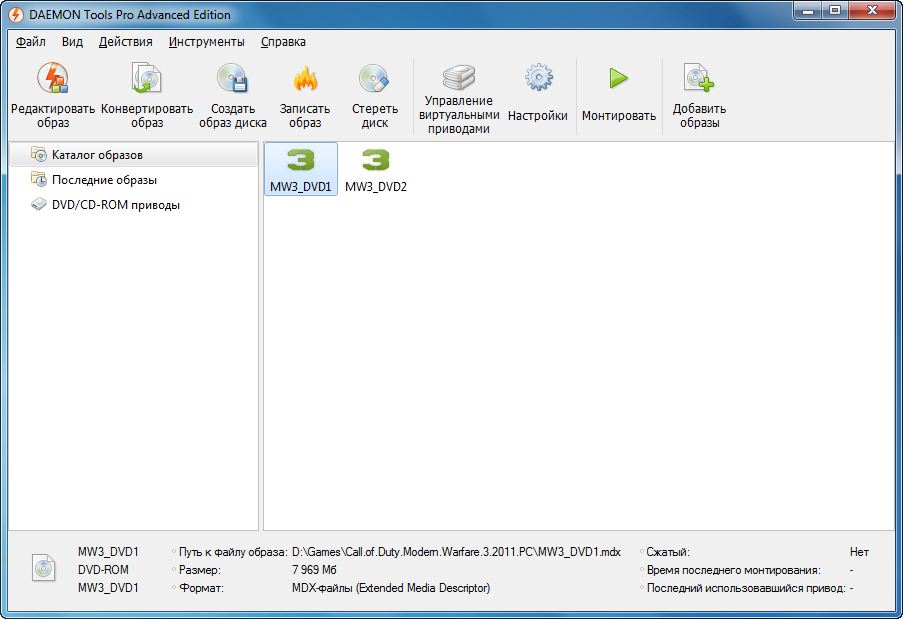Image resolution: width=903 pixels, height=619 pixels.
Task: Click the Размер label in details panel
Action: point(200,570)
